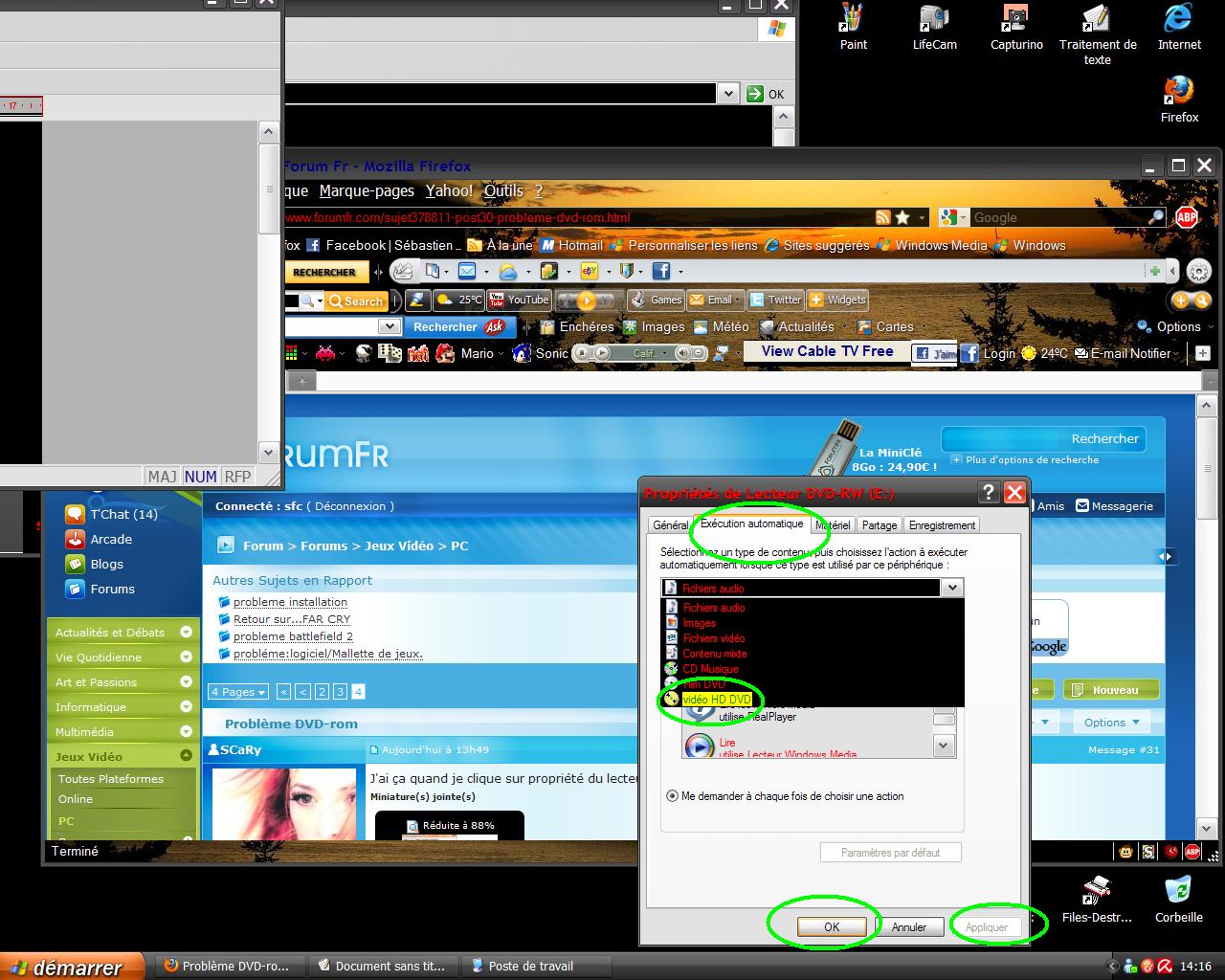Viewport: 1225px width, 980px height.
Task: Click the YouTube toolbar button
Action: tap(519, 300)
